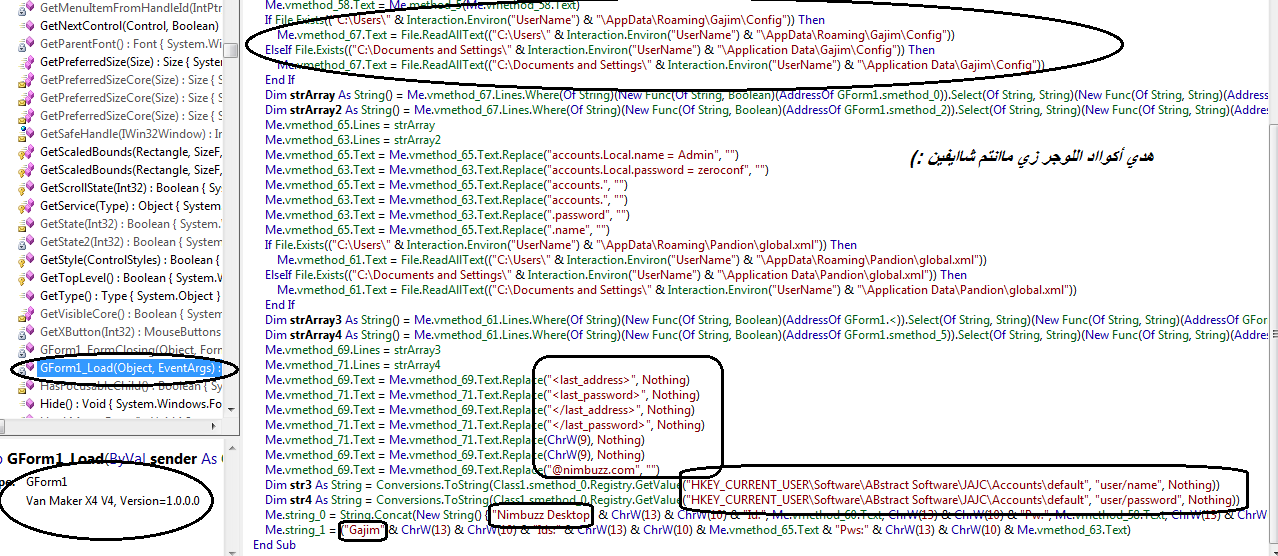Click the method icon beside GetStyle(ControlStyles)
The width and height of the screenshot is (1278, 556).
(x=27, y=260)
